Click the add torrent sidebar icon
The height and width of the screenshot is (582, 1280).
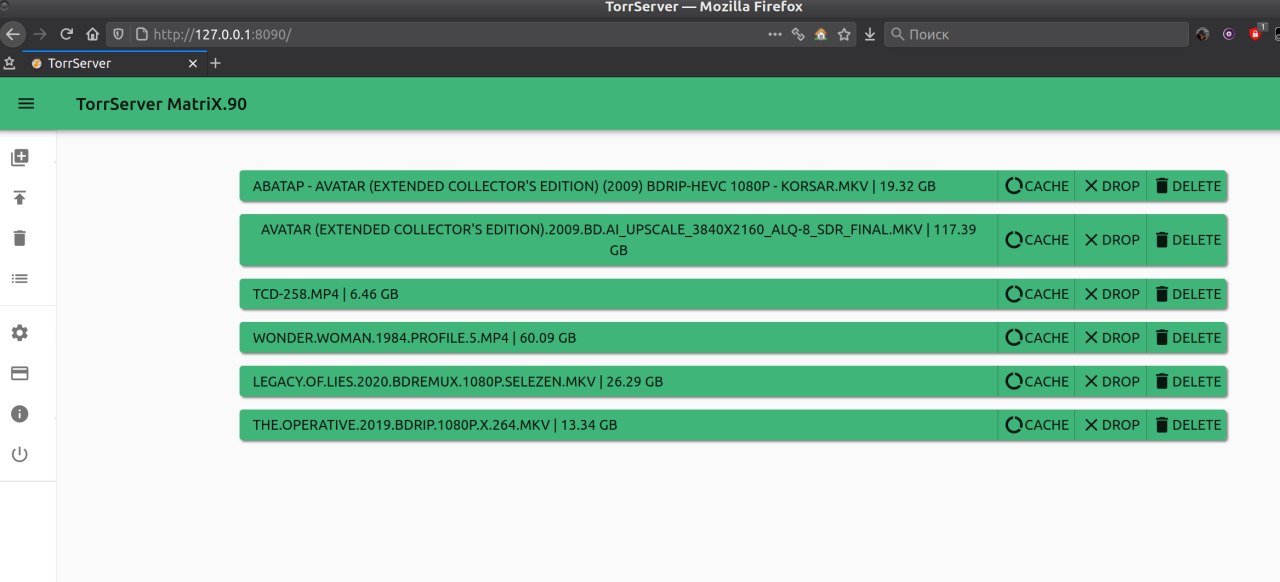[x=20, y=157]
